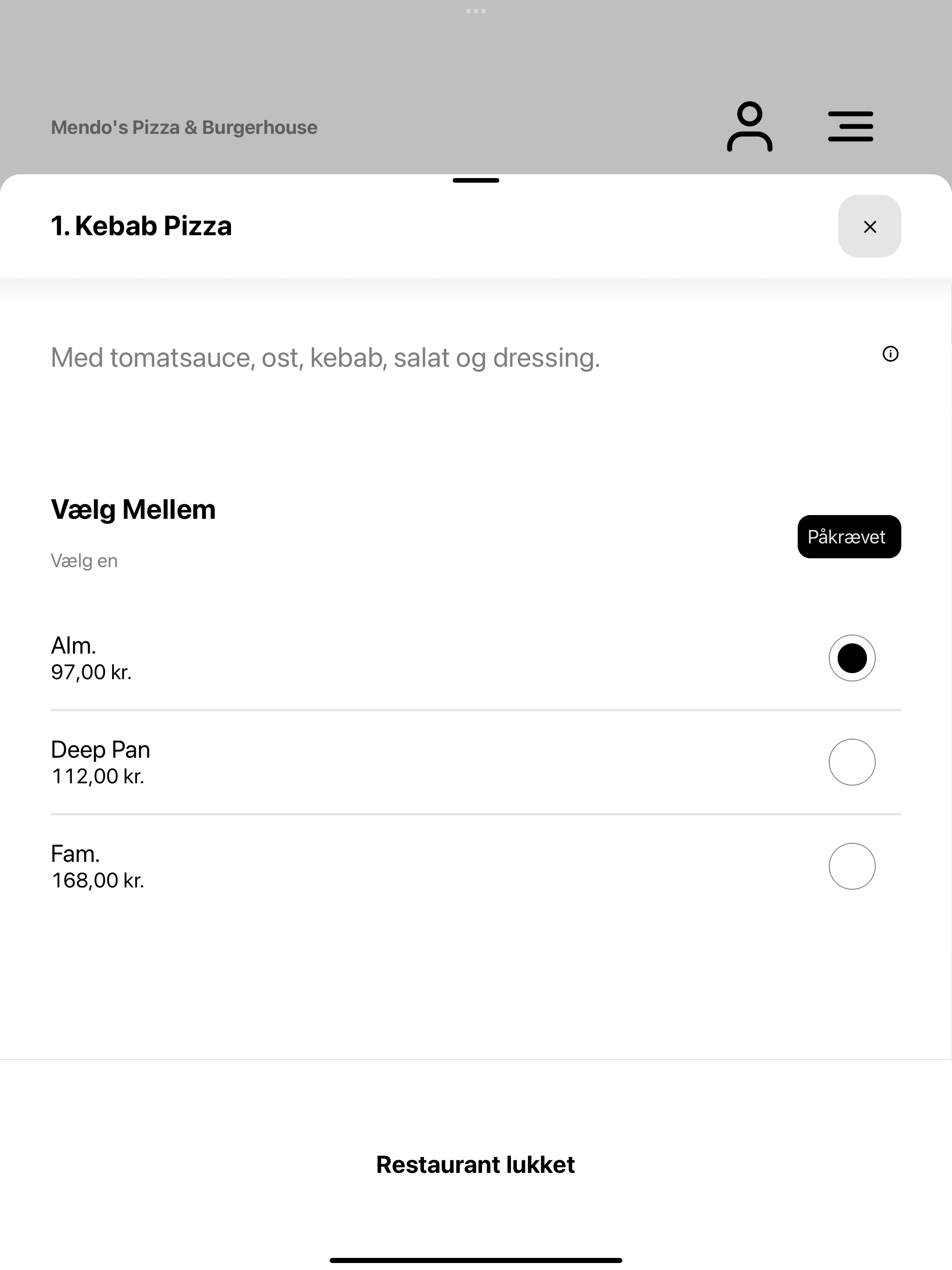Click the pizza description text
This screenshot has width=952, height=1270.
(325, 357)
